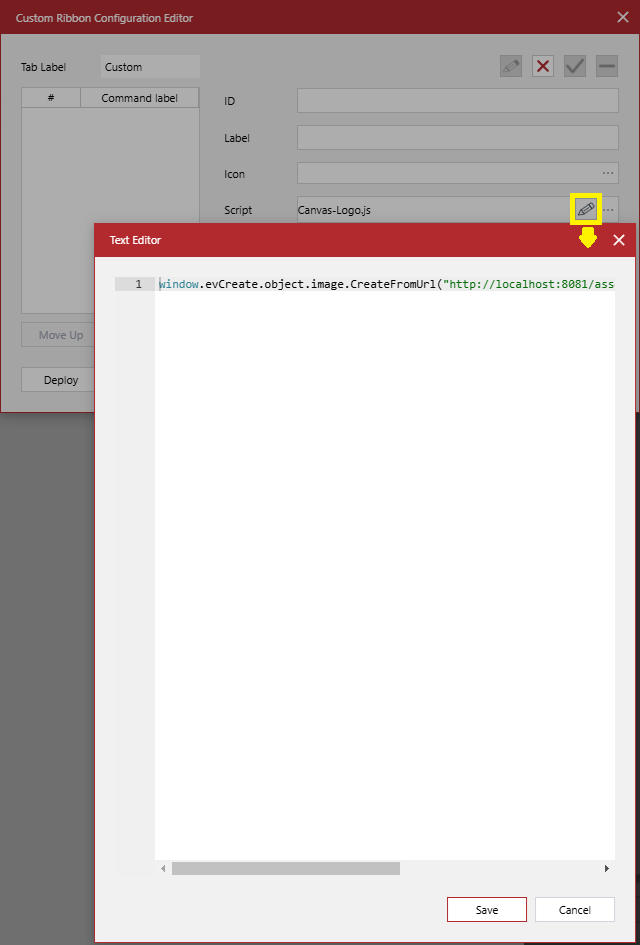Browse for script file using ellipsis
Image resolution: width=640 pixels, height=945 pixels.
[609, 210]
